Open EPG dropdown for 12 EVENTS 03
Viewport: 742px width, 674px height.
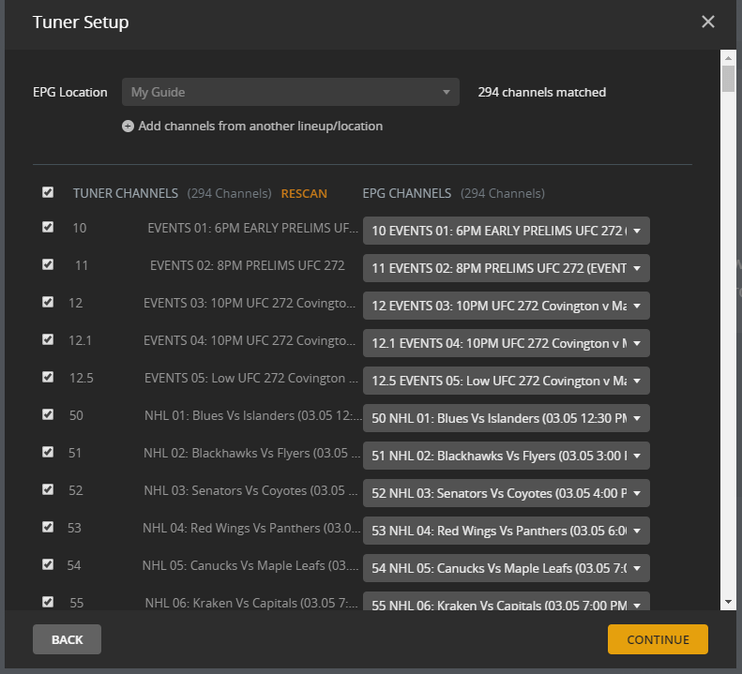[506, 306]
